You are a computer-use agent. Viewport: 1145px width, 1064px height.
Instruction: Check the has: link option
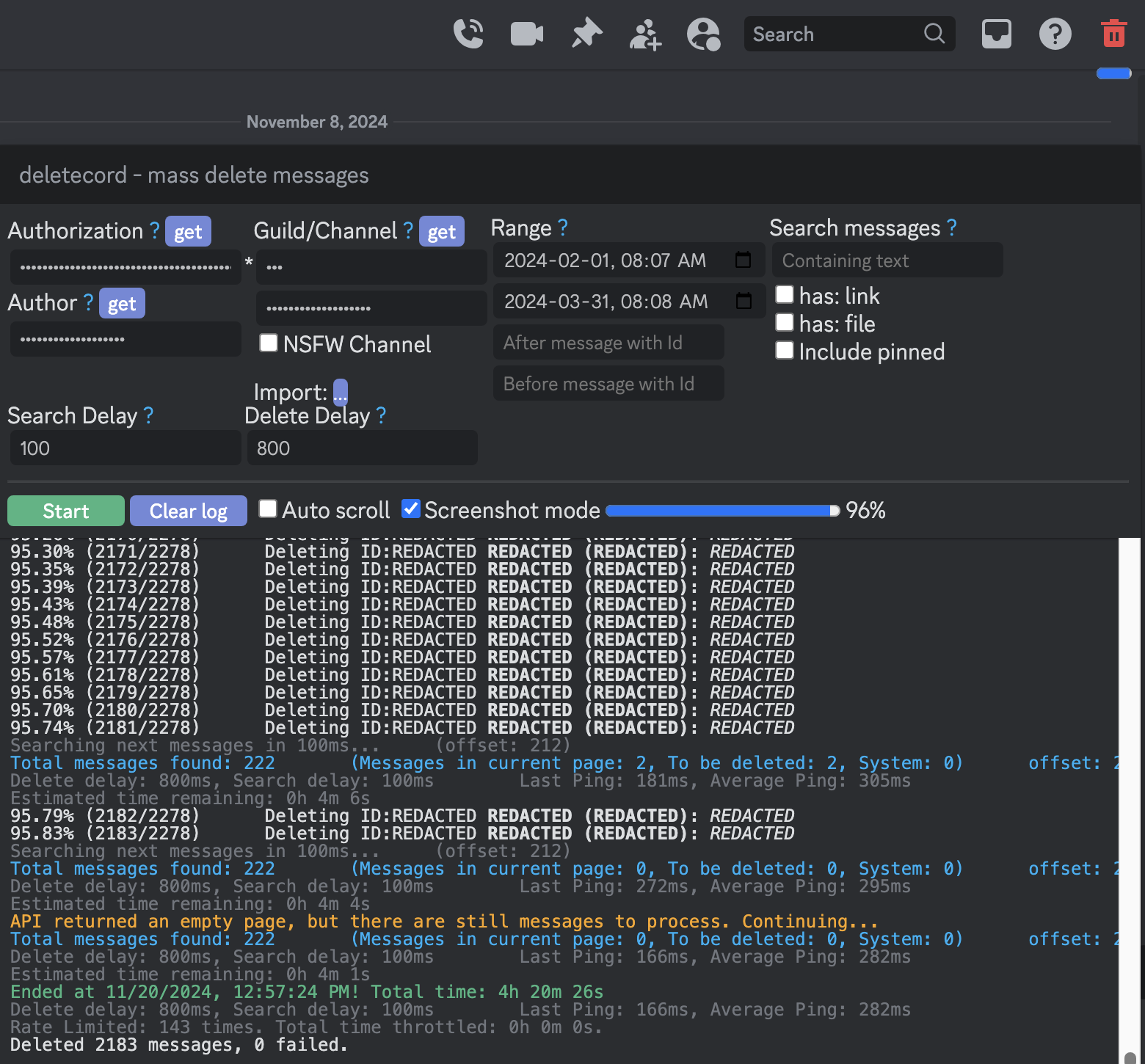[x=785, y=294]
